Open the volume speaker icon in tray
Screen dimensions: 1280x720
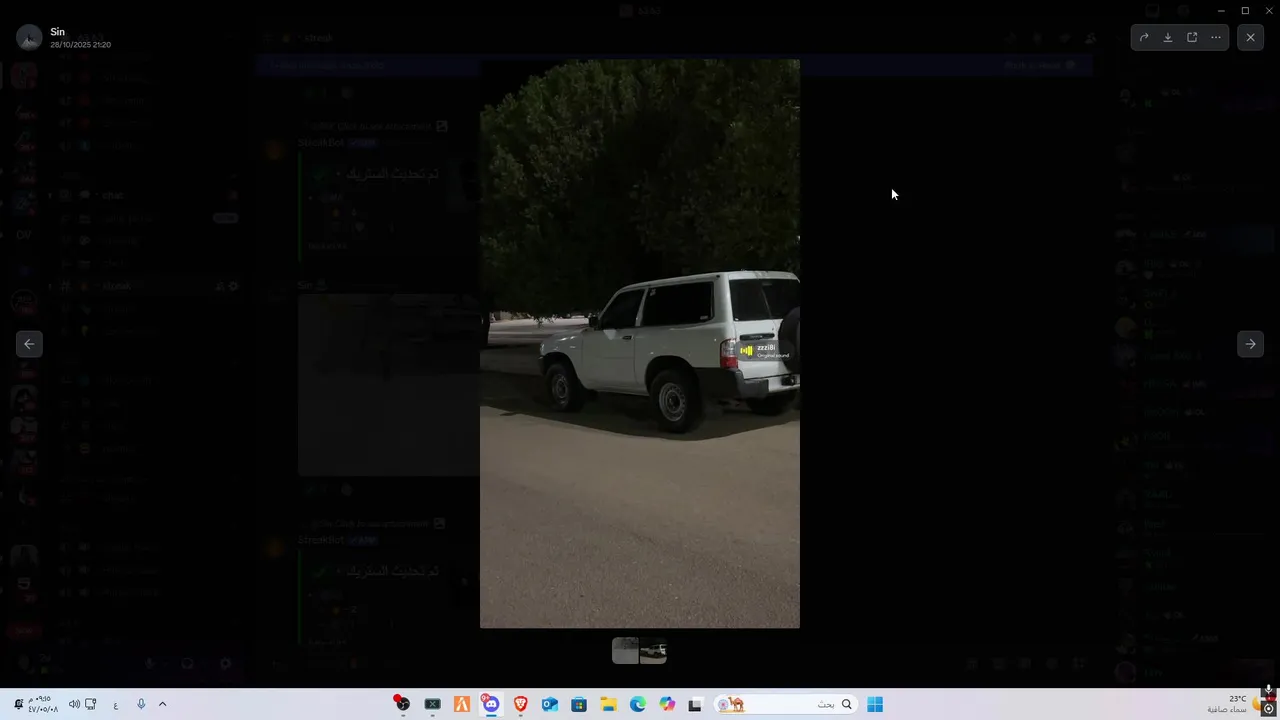coord(73,704)
